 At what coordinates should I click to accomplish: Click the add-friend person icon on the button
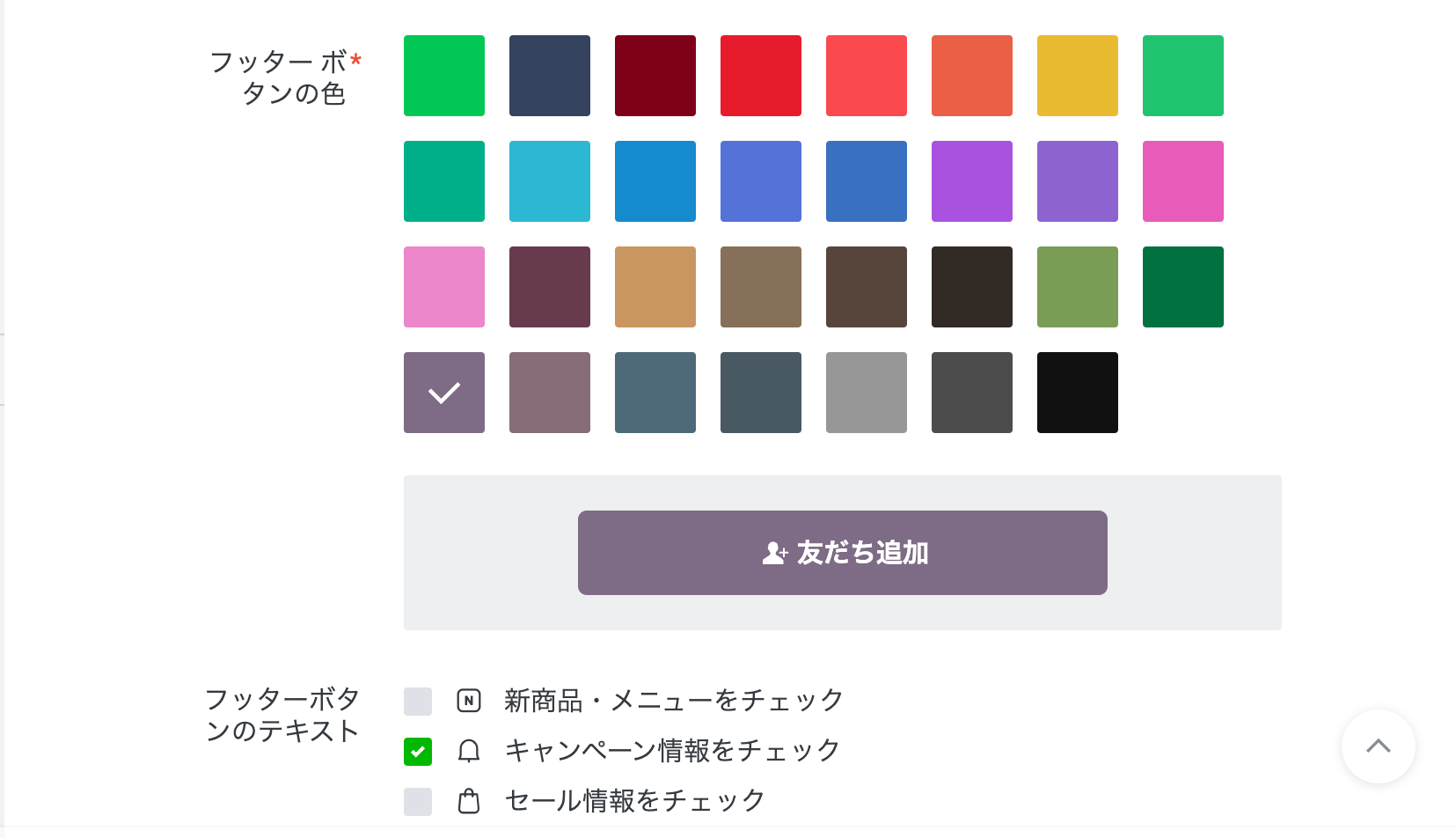click(774, 553)
